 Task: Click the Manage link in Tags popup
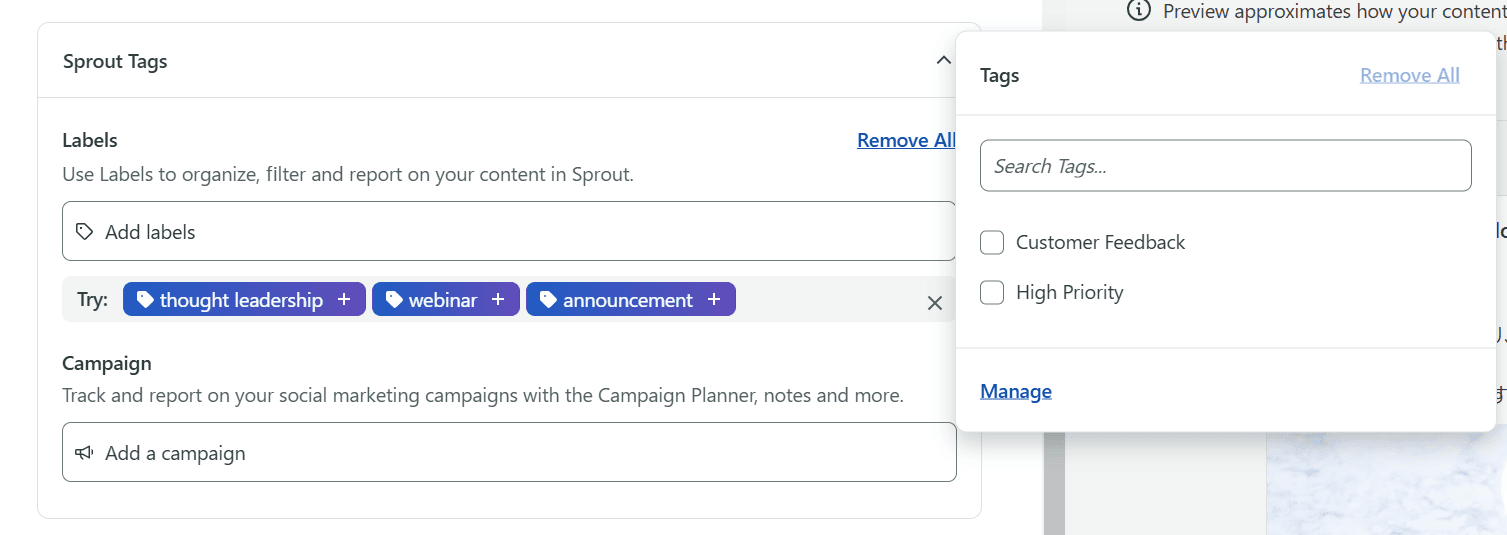[1016, 391]
